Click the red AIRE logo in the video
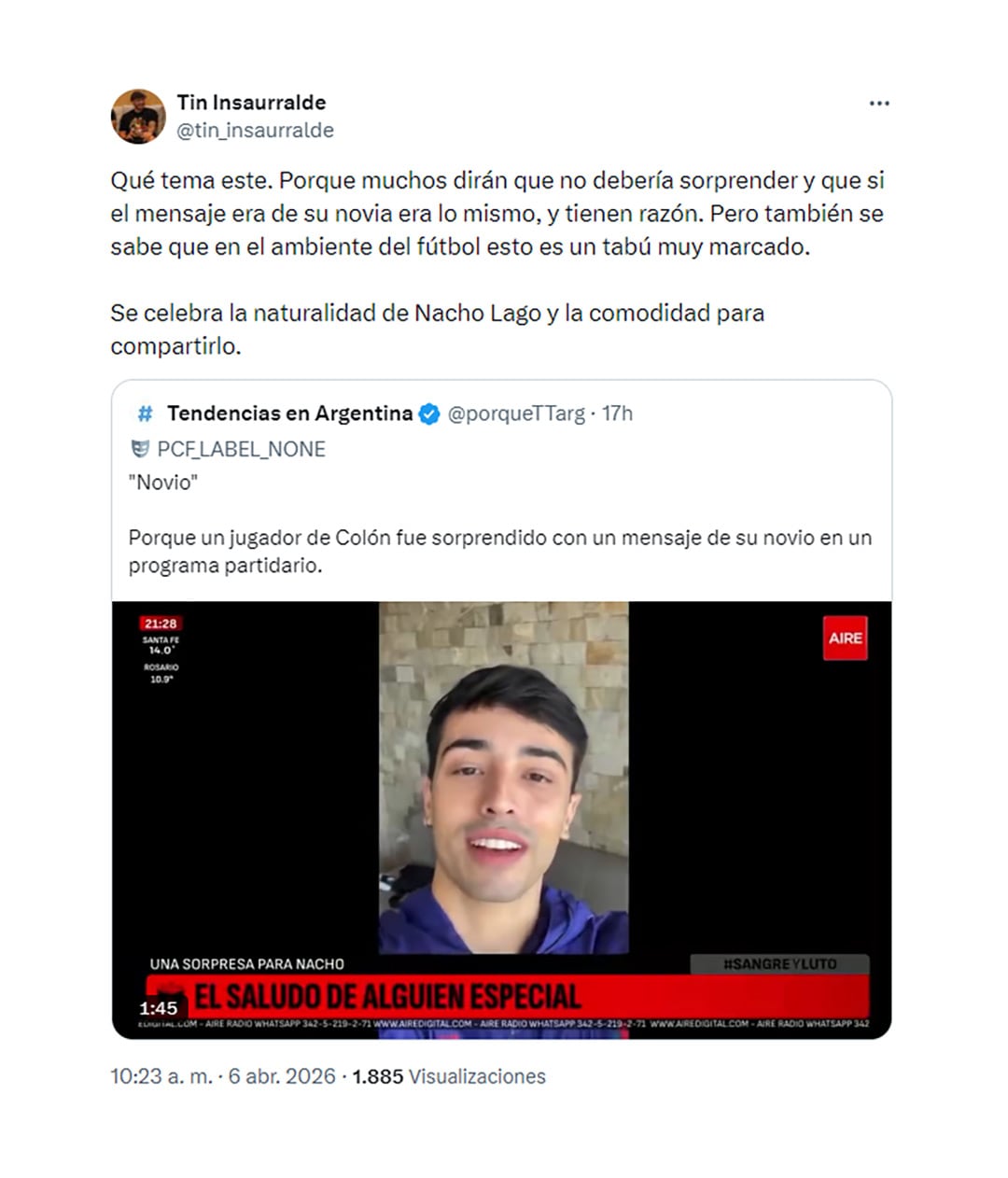Viewport: 1008px width, 1178px height. [846, 638]
